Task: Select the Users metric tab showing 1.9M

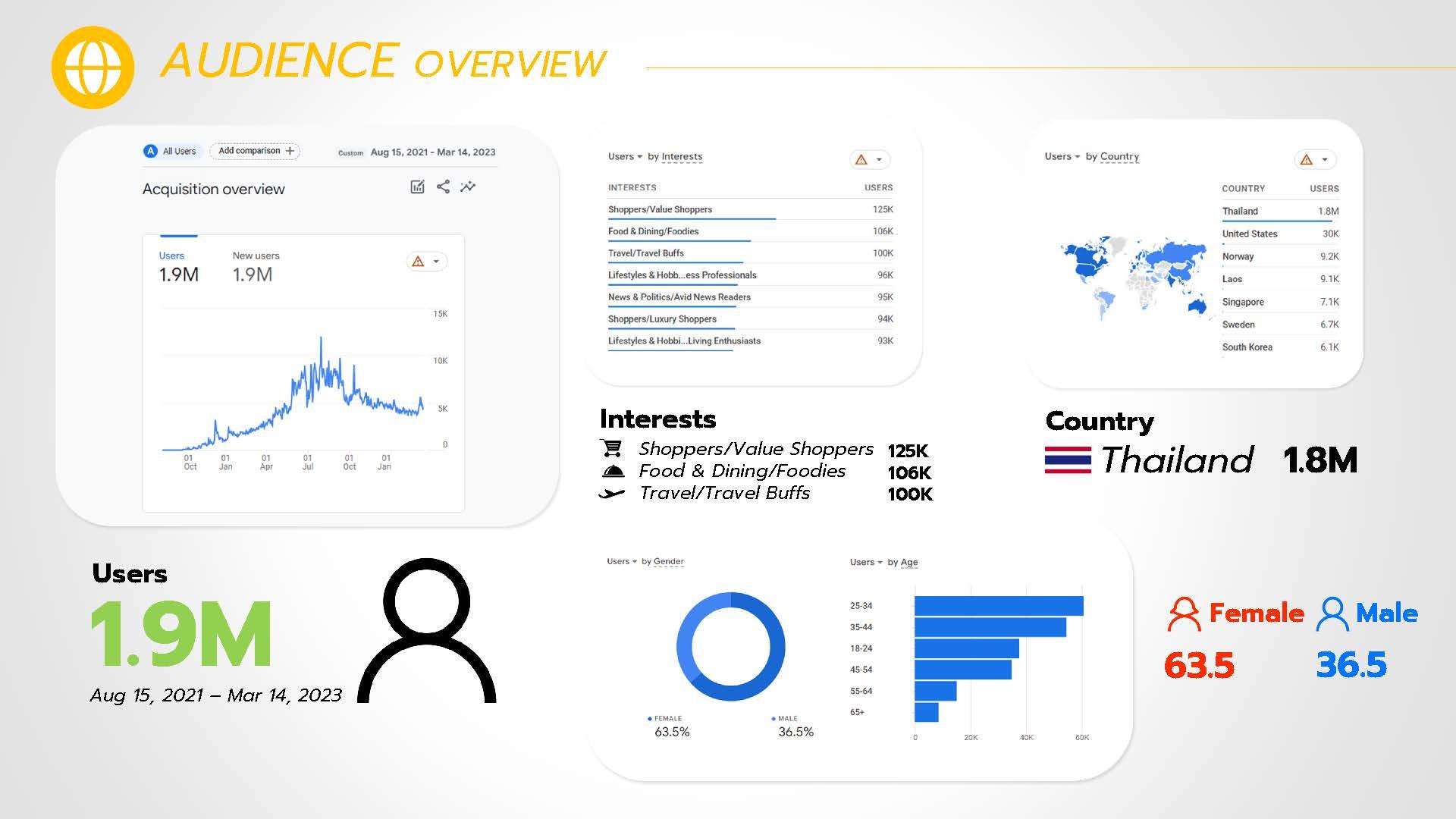Action: click(179, 267)
